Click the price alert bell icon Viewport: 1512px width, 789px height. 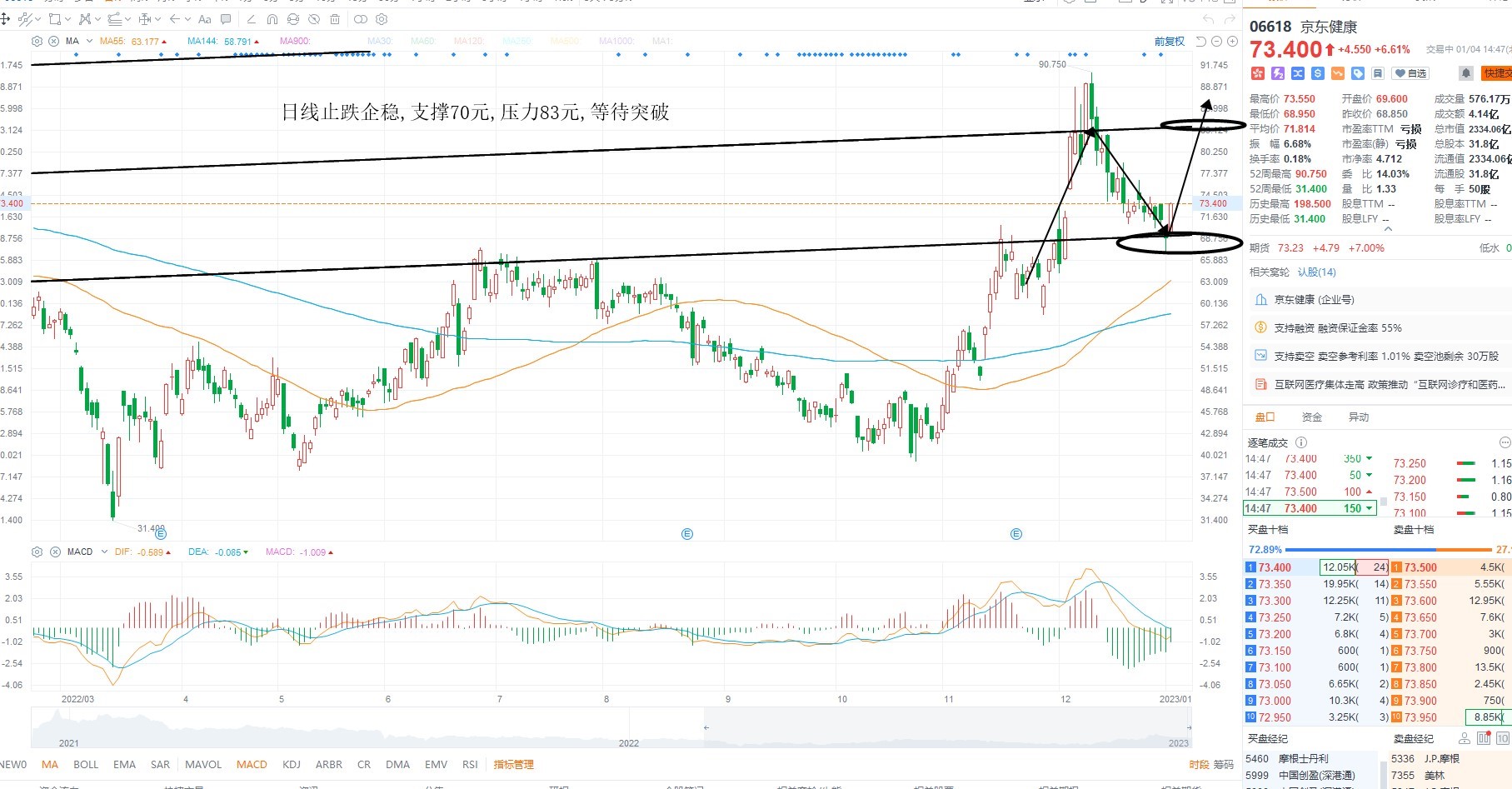[1466, 73]
